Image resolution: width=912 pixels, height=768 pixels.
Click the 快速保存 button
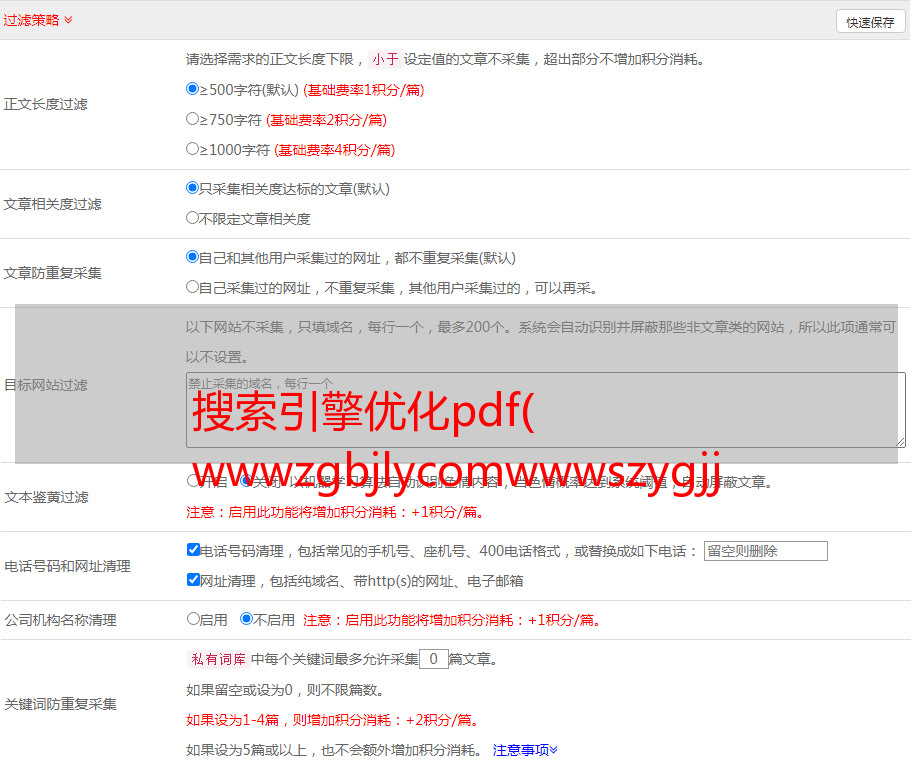870,22
